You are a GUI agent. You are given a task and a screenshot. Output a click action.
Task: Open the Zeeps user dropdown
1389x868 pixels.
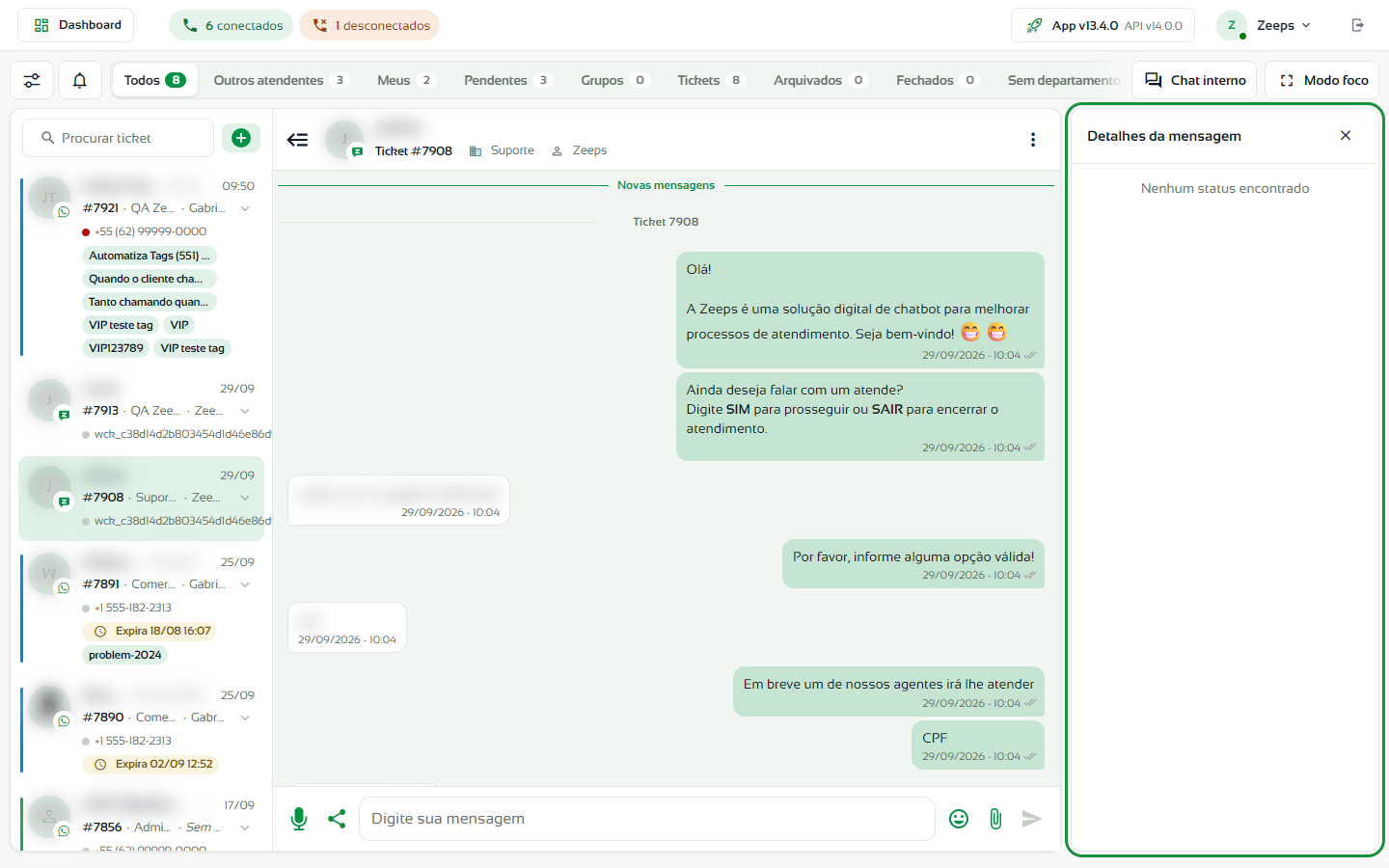click(x=1265, y=25)
